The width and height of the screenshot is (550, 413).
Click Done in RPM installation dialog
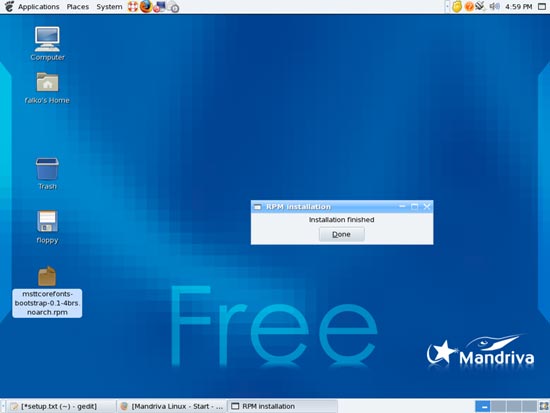point(341,234)
